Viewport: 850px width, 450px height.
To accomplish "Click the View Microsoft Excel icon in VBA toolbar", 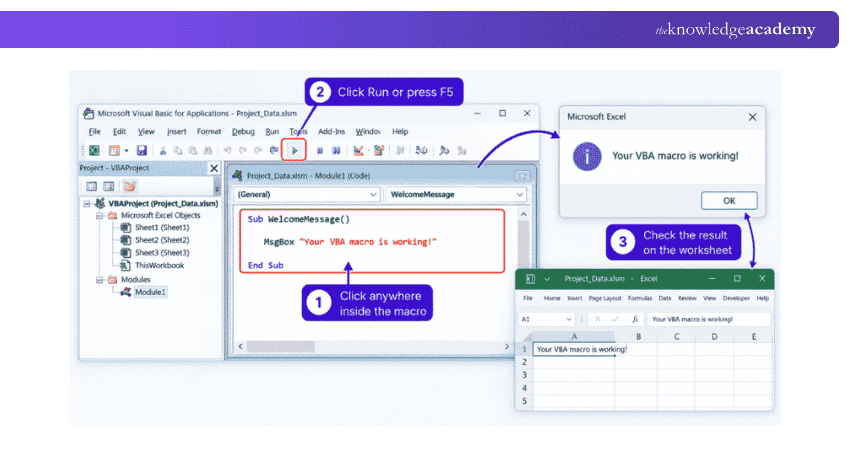I will [94, 150].
